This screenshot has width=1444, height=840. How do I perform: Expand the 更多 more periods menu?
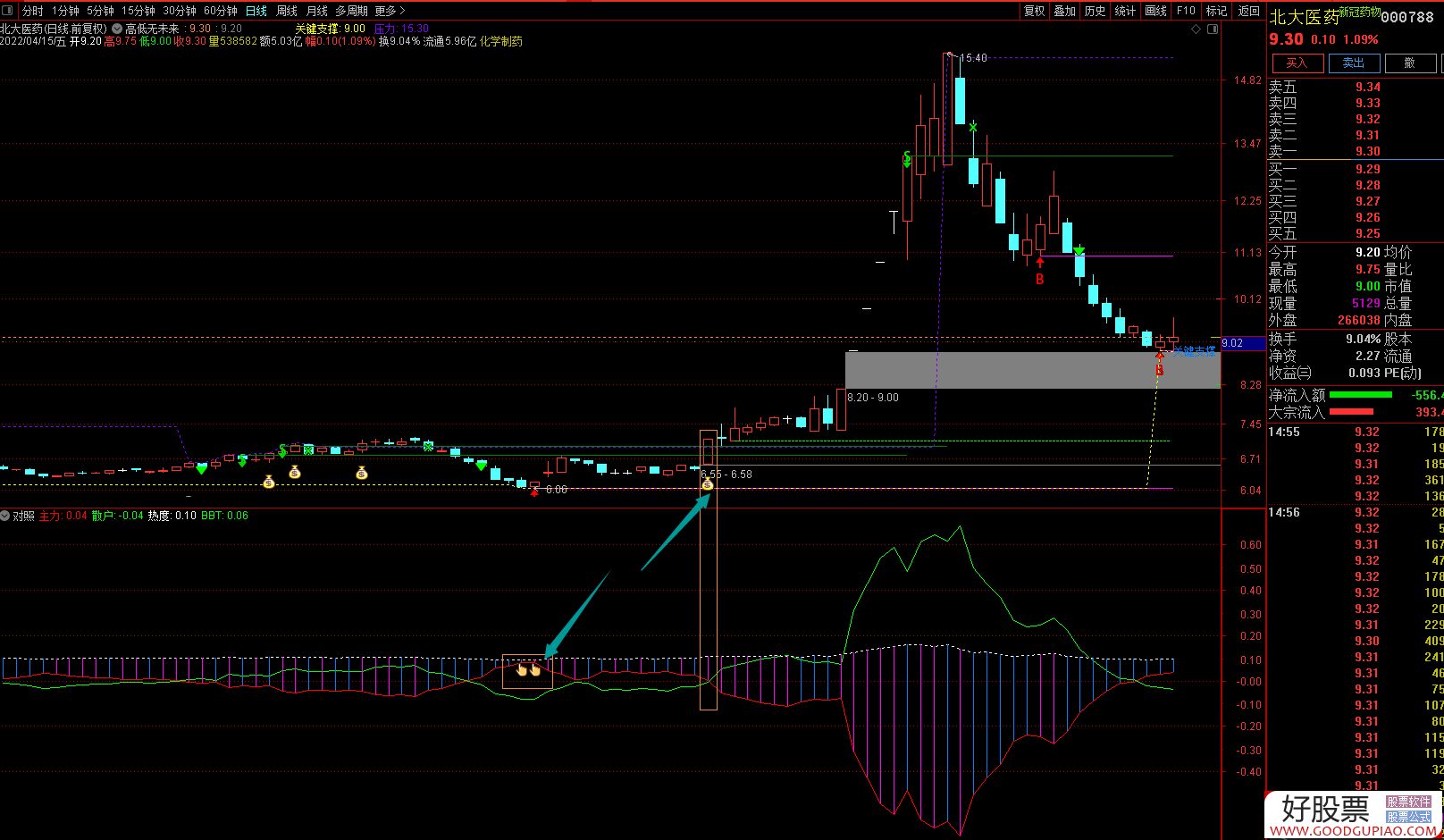pos(390,11)
